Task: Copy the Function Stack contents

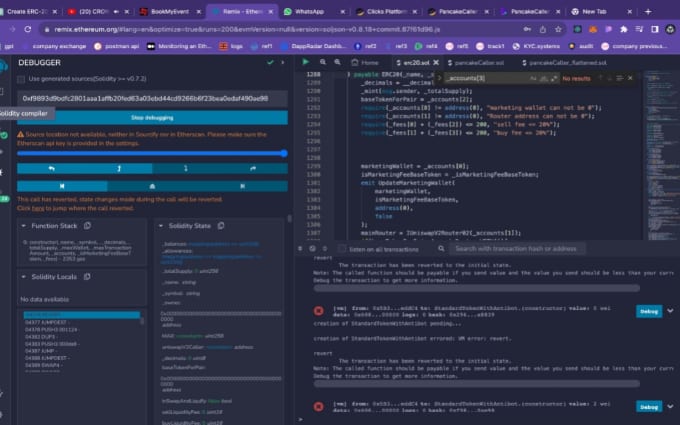Action: (87, 226)
